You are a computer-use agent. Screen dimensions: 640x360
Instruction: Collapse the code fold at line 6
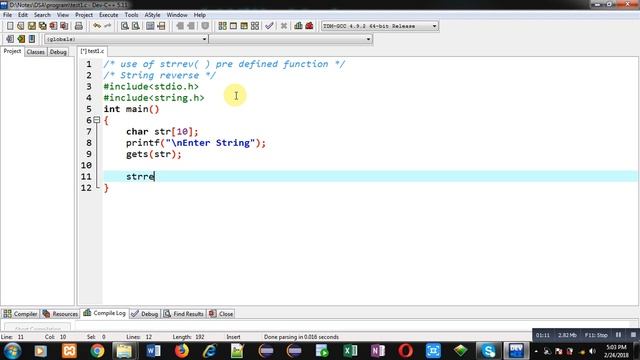click(97, 120)
